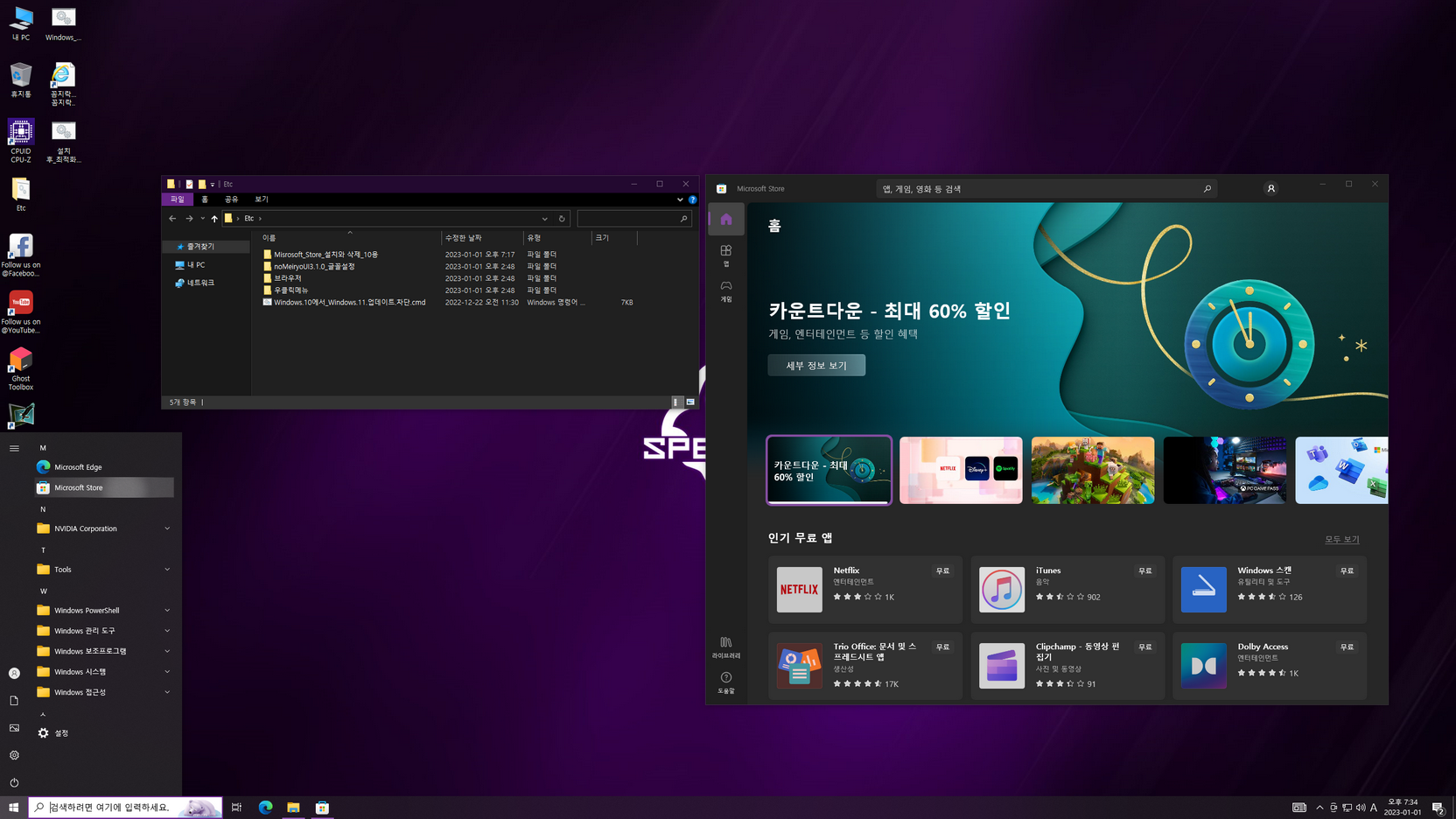Viewport: 1456px width, 819px height.
Task: Expand the NVIDIA Corporation folder in Start
Action: (105, 528)
